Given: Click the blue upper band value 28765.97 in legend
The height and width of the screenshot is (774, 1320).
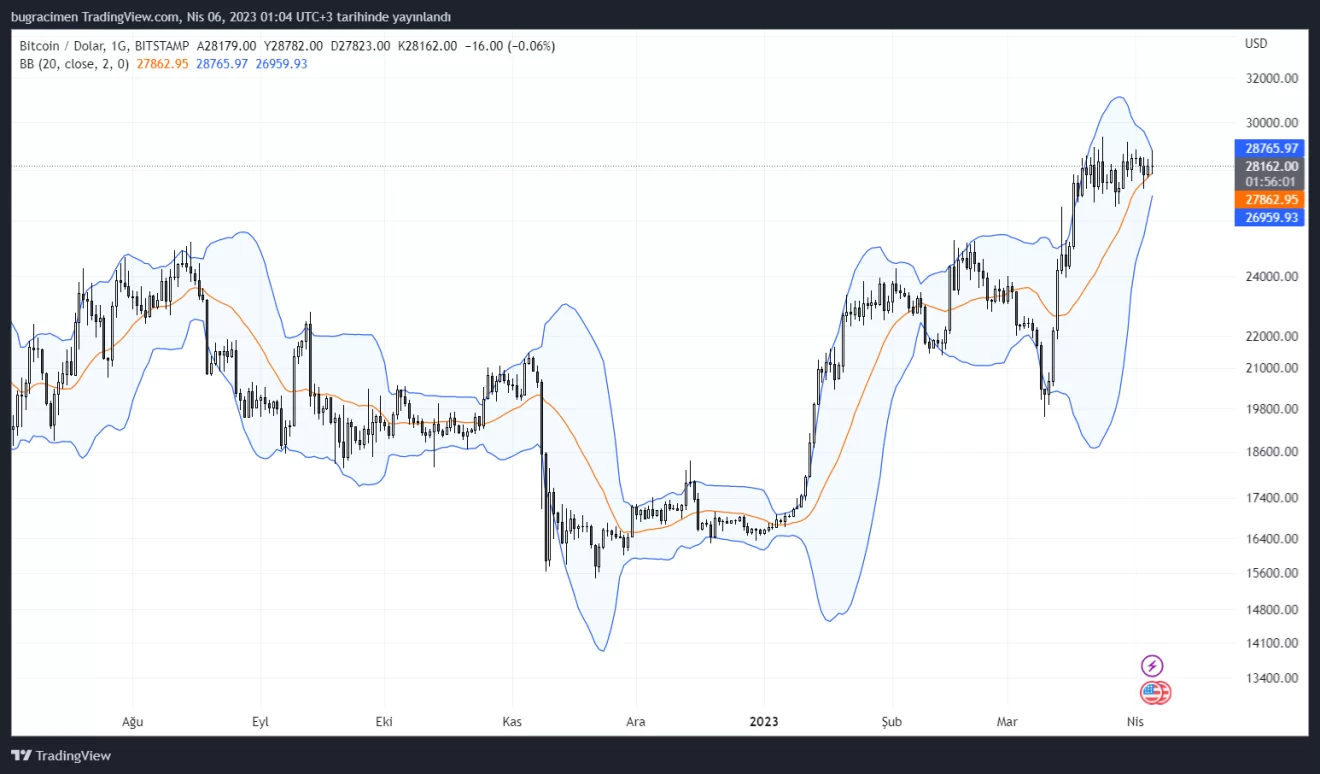Looking at the screenshot, I should (x=222, y=64).
